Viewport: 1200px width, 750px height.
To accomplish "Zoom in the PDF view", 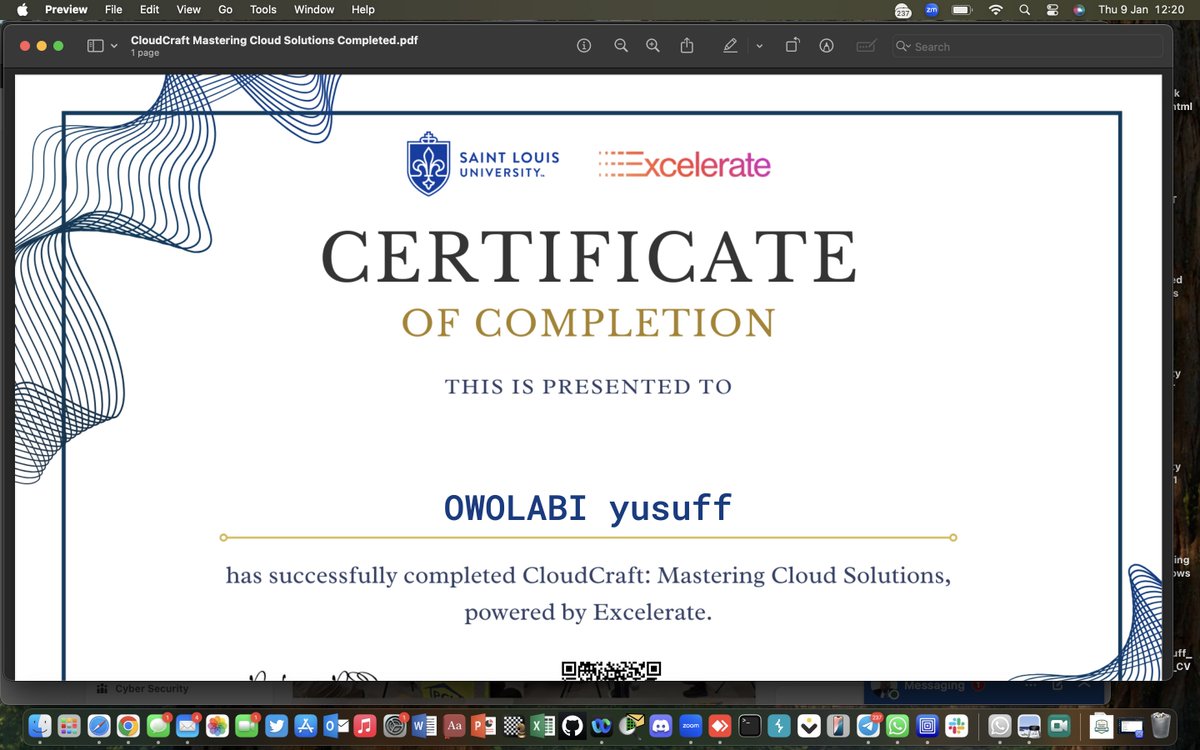I will pos(653,46).
